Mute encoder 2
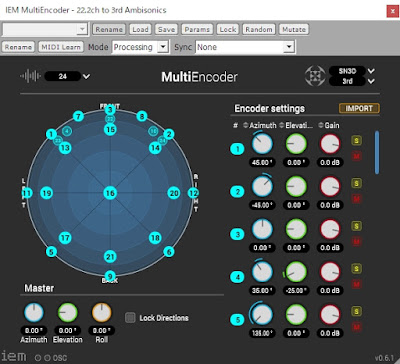Screen dimensions: 400x364 [x=356, y=199]
